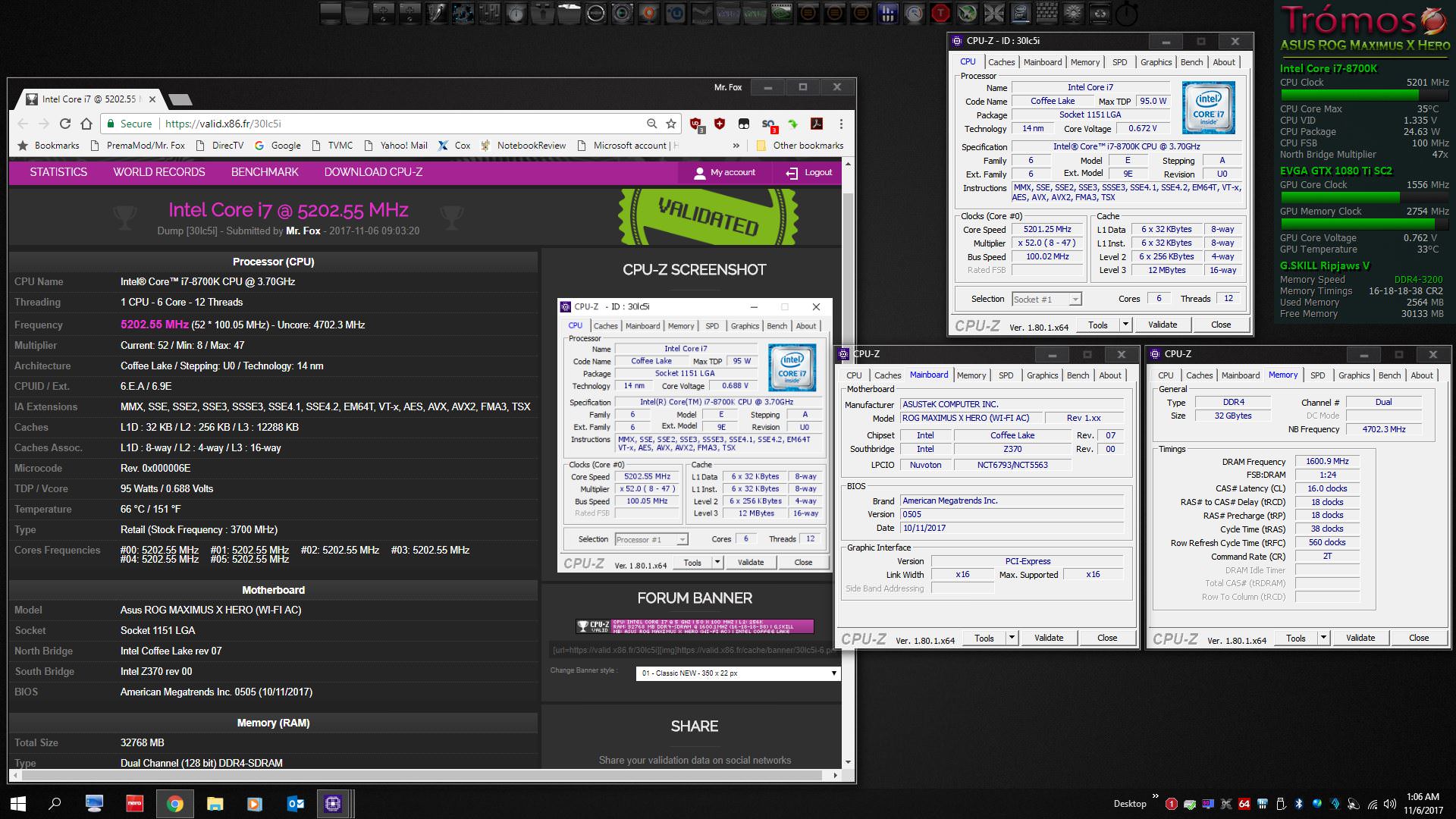1456x819 pixels.
Task: Click Validate in CPU-Z Mainboard window
Action: tap(1048, 638)
